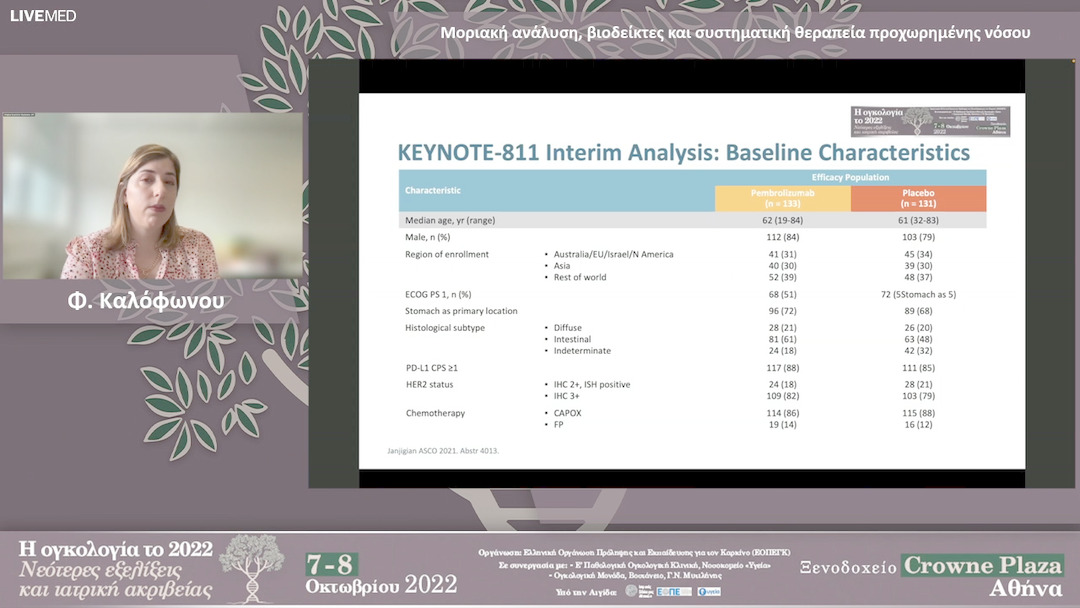Click the green Crowne Plaza badge
Viewport: 1080px width, 608px height.
pos(981,565)
